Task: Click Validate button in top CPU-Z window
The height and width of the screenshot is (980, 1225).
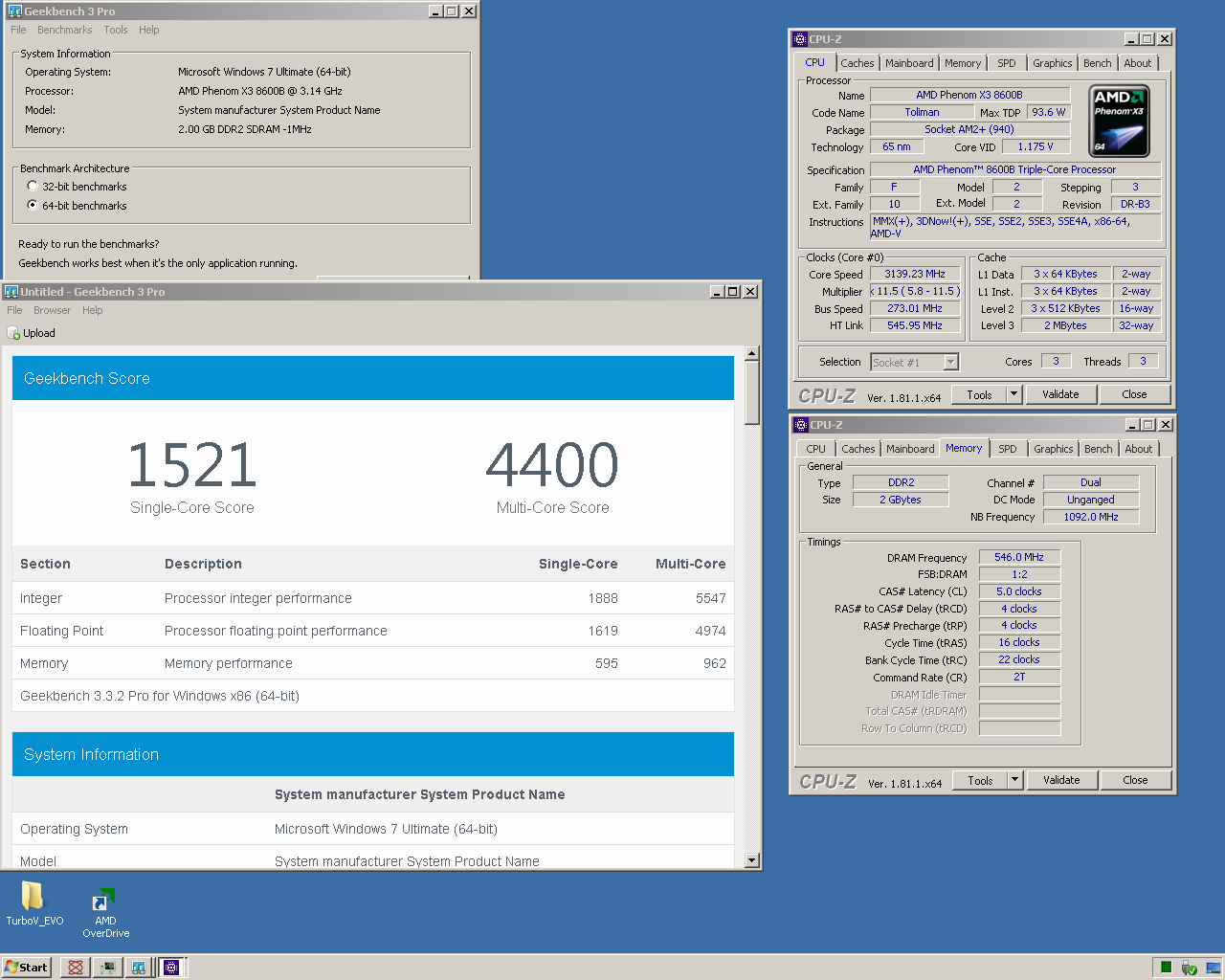Action: (x=1060, y=394)
